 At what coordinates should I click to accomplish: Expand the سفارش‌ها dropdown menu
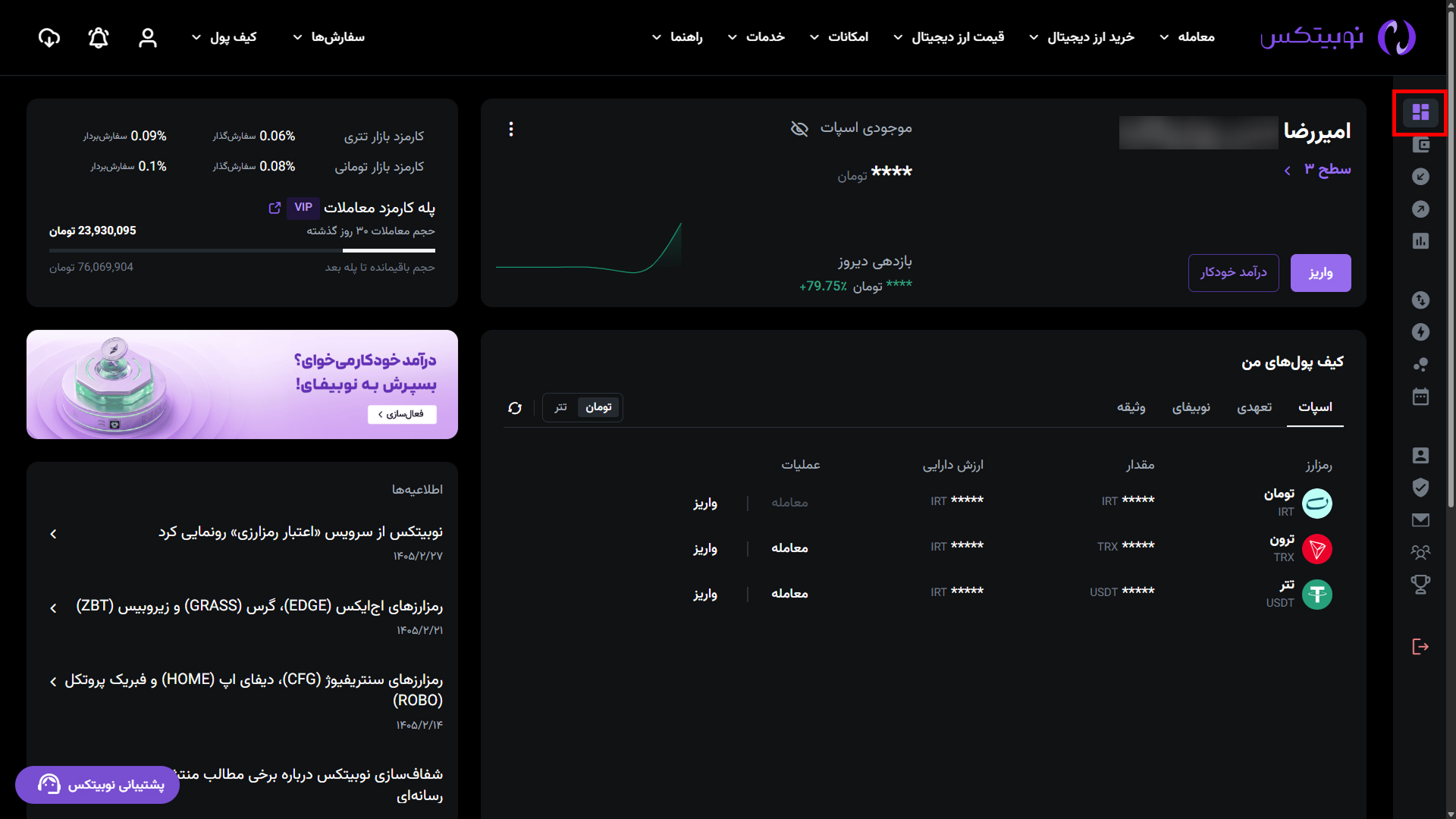[328, 37]
